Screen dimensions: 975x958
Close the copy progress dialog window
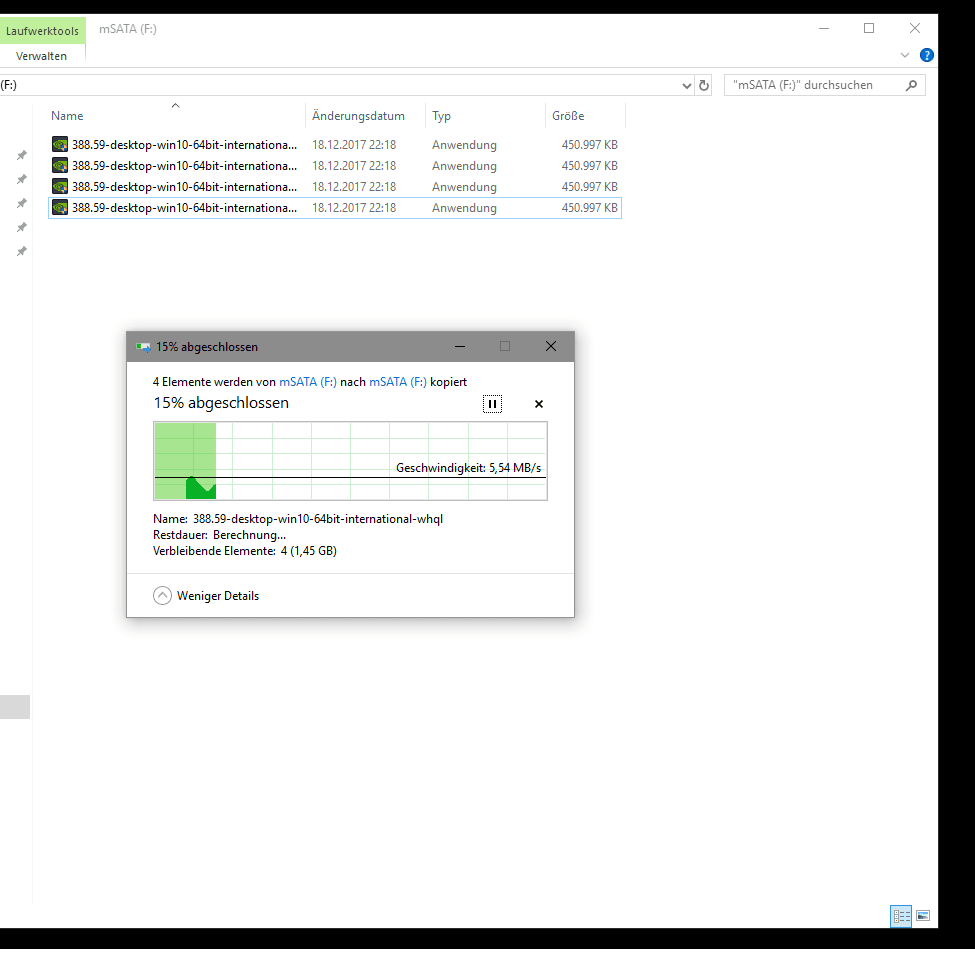click(551, 346)
